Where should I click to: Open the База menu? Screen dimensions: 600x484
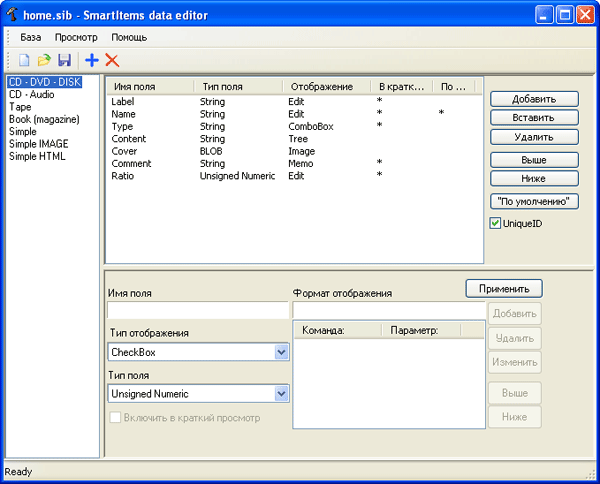31,37
